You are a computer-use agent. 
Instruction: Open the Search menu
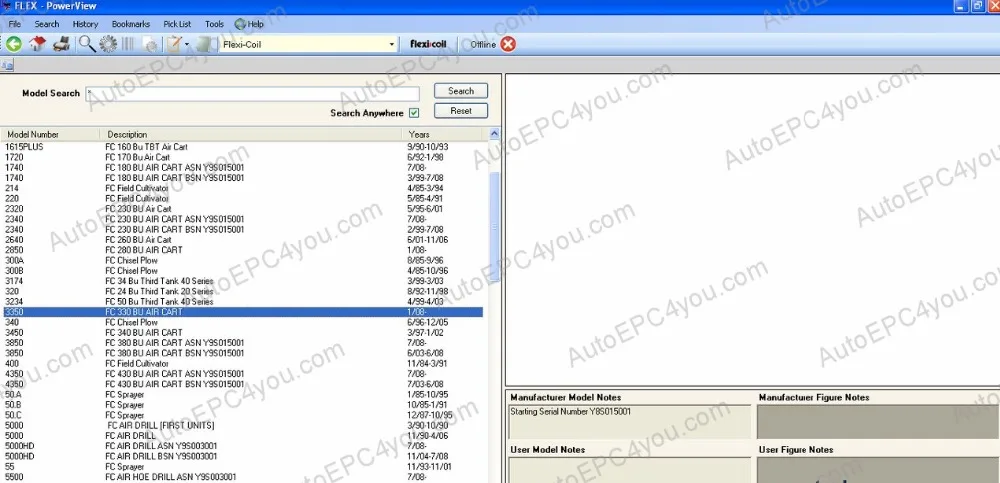(x=47, y=24)
